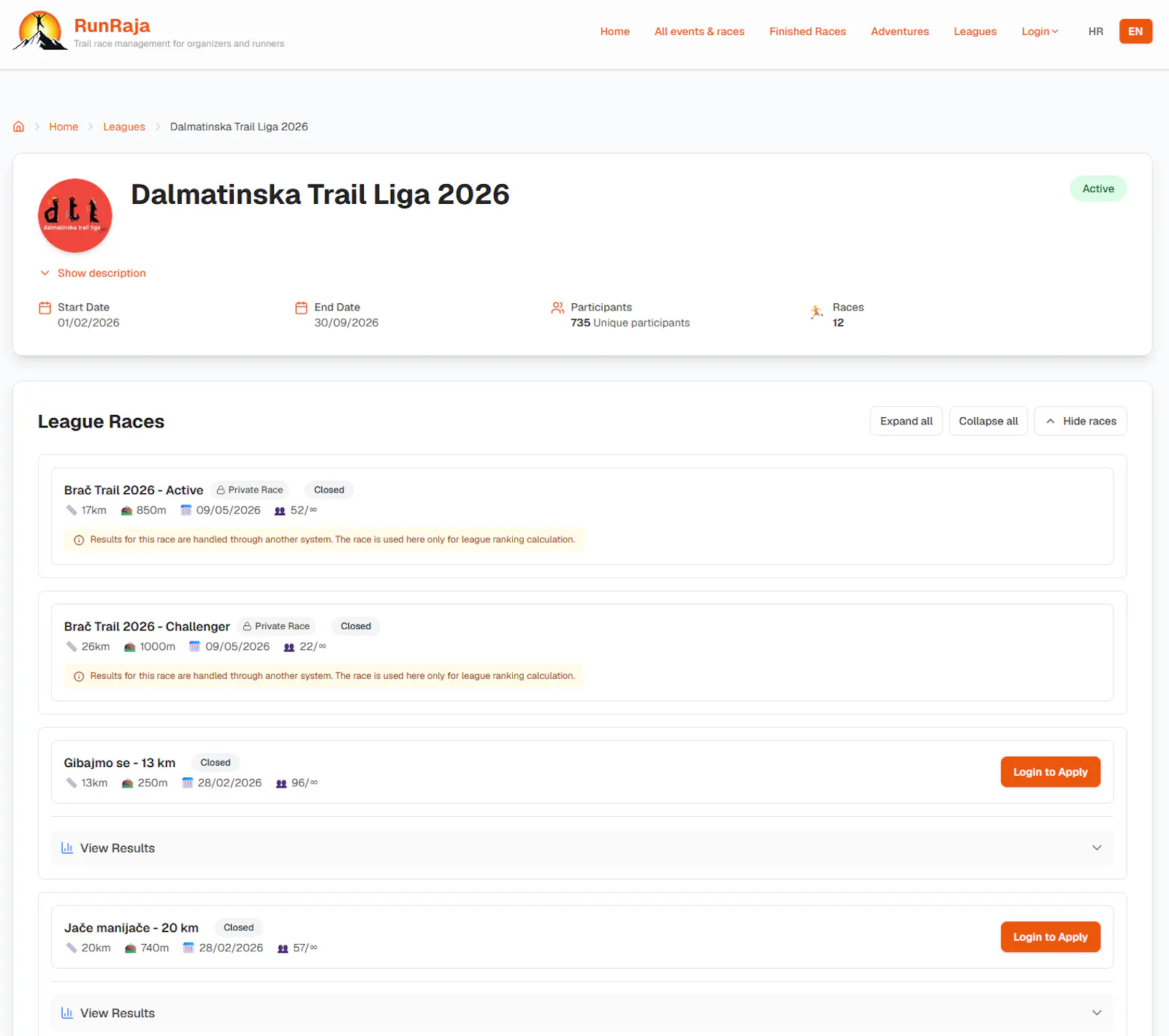Click Login to Apply for Jače manijače
This screenshot has height=1036, width=1169.
[x=1051, y=937]
